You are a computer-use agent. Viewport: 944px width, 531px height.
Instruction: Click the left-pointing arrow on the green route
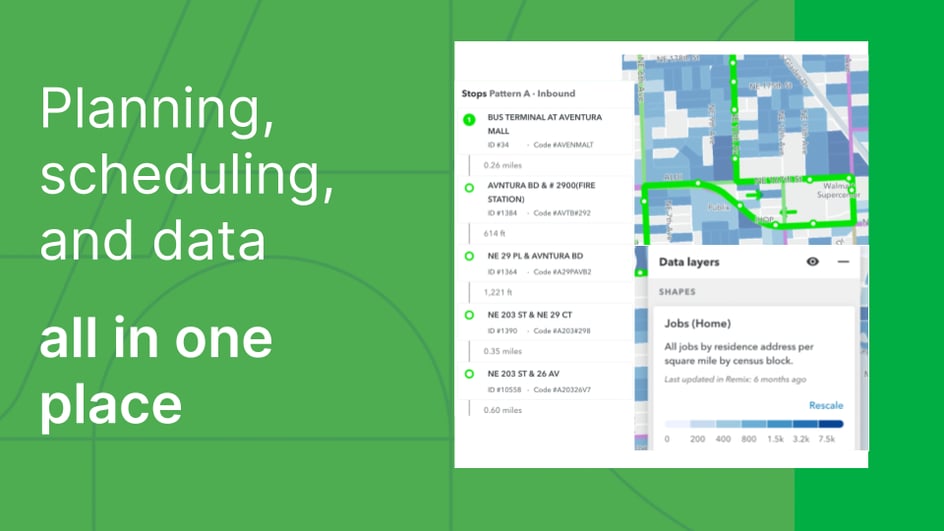(788, 212)
